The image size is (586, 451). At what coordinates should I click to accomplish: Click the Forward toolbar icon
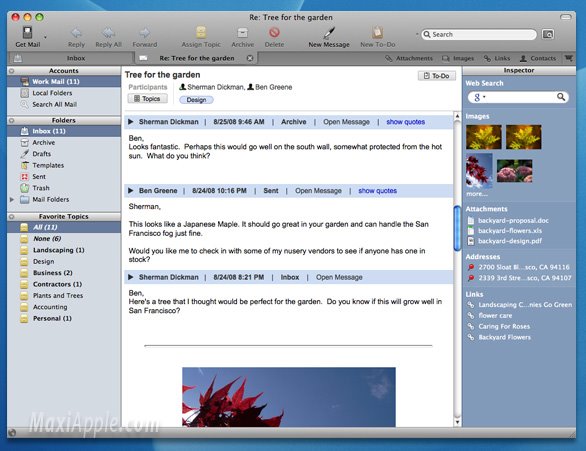click(144, 33)
